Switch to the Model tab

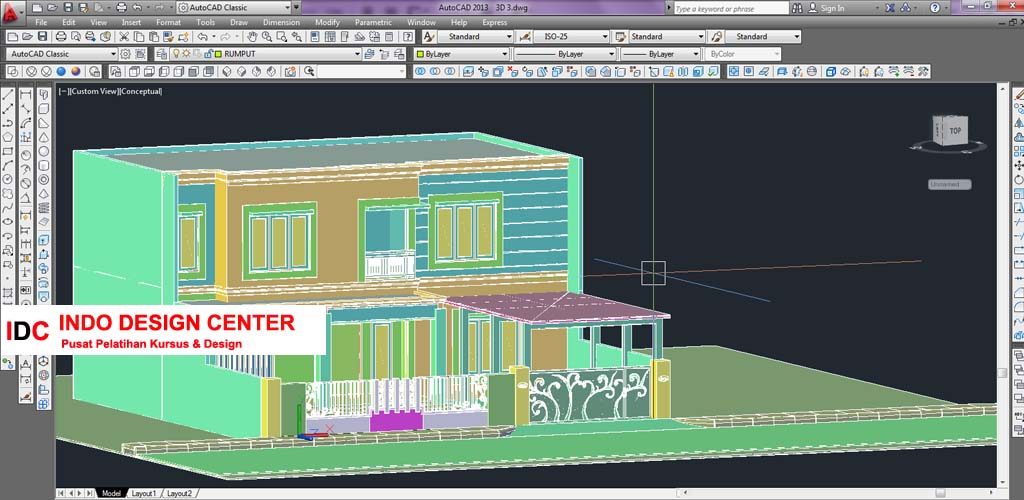pos(111,493)
